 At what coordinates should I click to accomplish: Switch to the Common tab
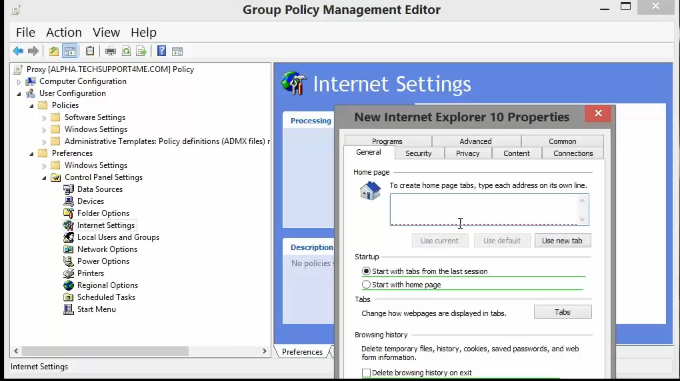(x=562, y=141)
